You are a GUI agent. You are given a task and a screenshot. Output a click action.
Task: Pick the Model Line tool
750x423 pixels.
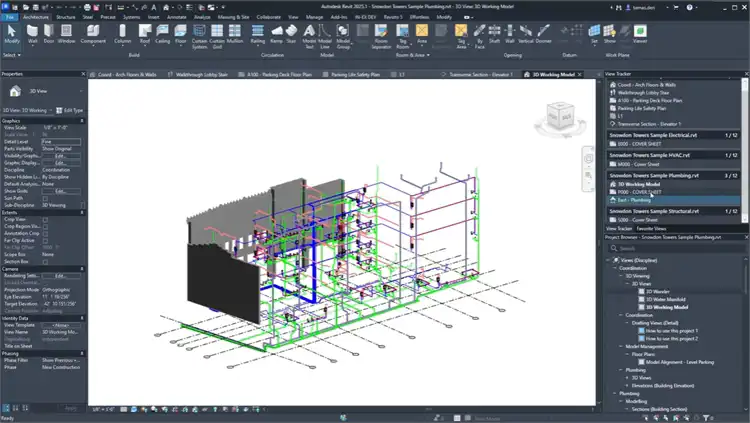(325, 36)
